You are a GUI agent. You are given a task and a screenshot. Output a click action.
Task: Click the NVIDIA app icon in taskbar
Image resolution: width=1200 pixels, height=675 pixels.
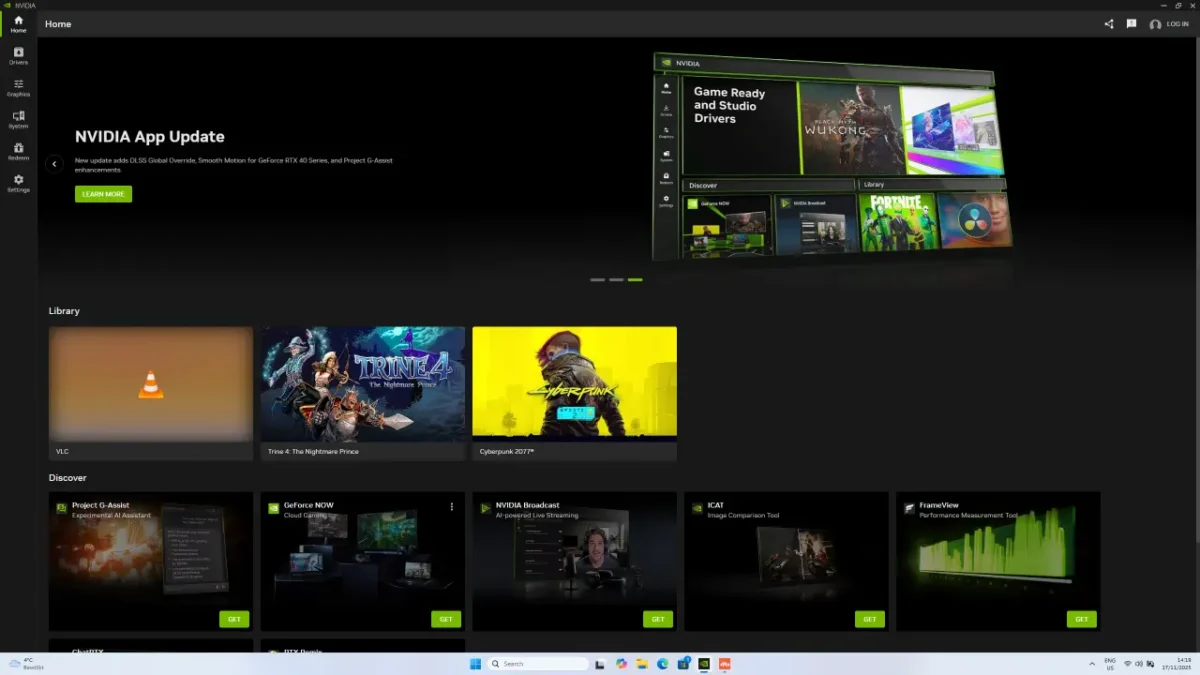pyautogui.click(x=704, y=663)
